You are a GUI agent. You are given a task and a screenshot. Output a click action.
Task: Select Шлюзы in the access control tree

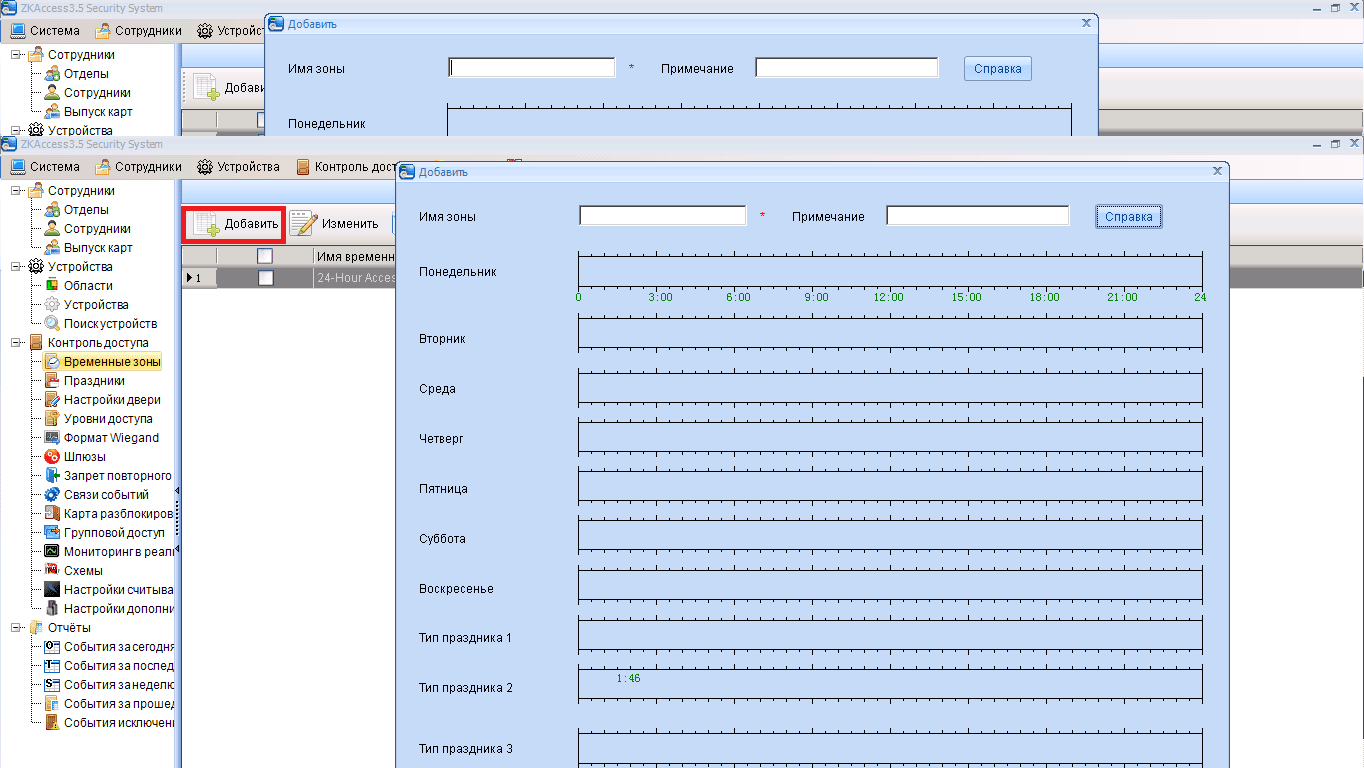[84, 457]
